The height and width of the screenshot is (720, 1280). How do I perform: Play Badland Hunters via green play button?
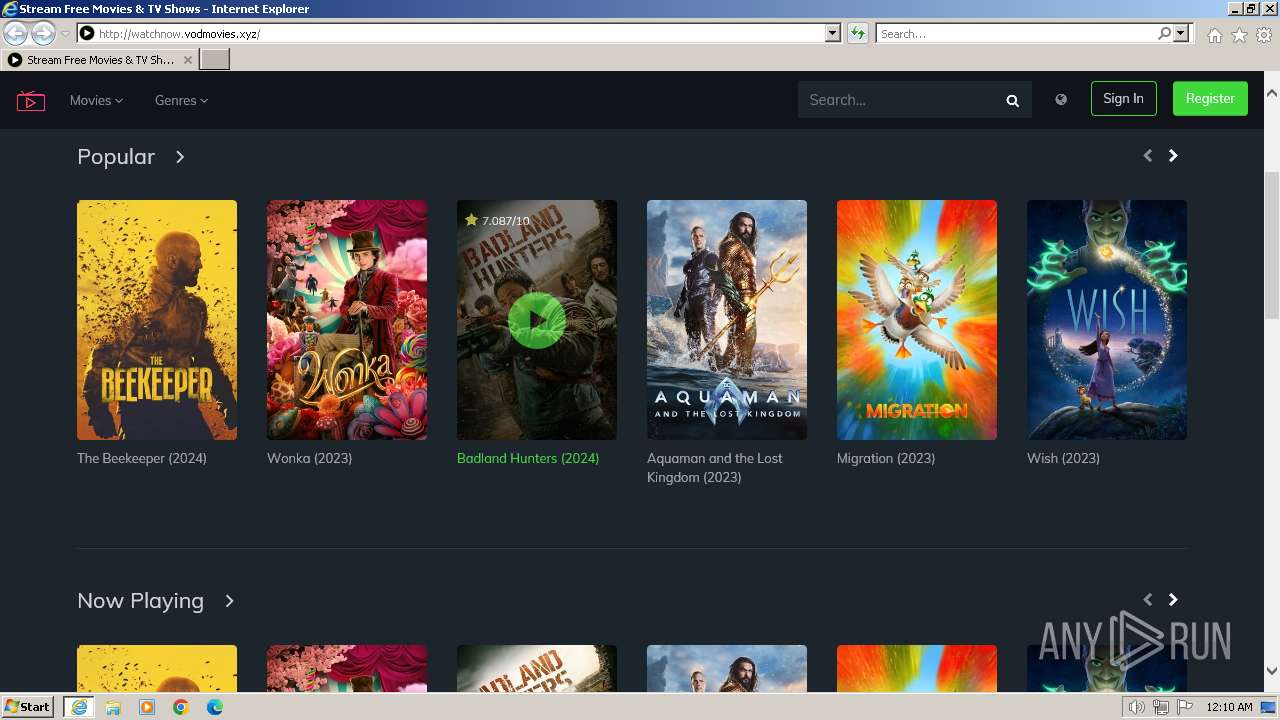537,321
